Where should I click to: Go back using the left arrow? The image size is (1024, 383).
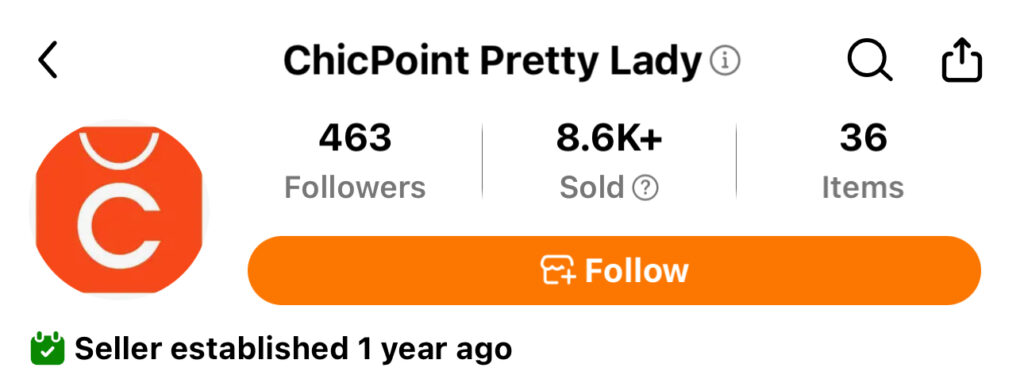point(48,60)
